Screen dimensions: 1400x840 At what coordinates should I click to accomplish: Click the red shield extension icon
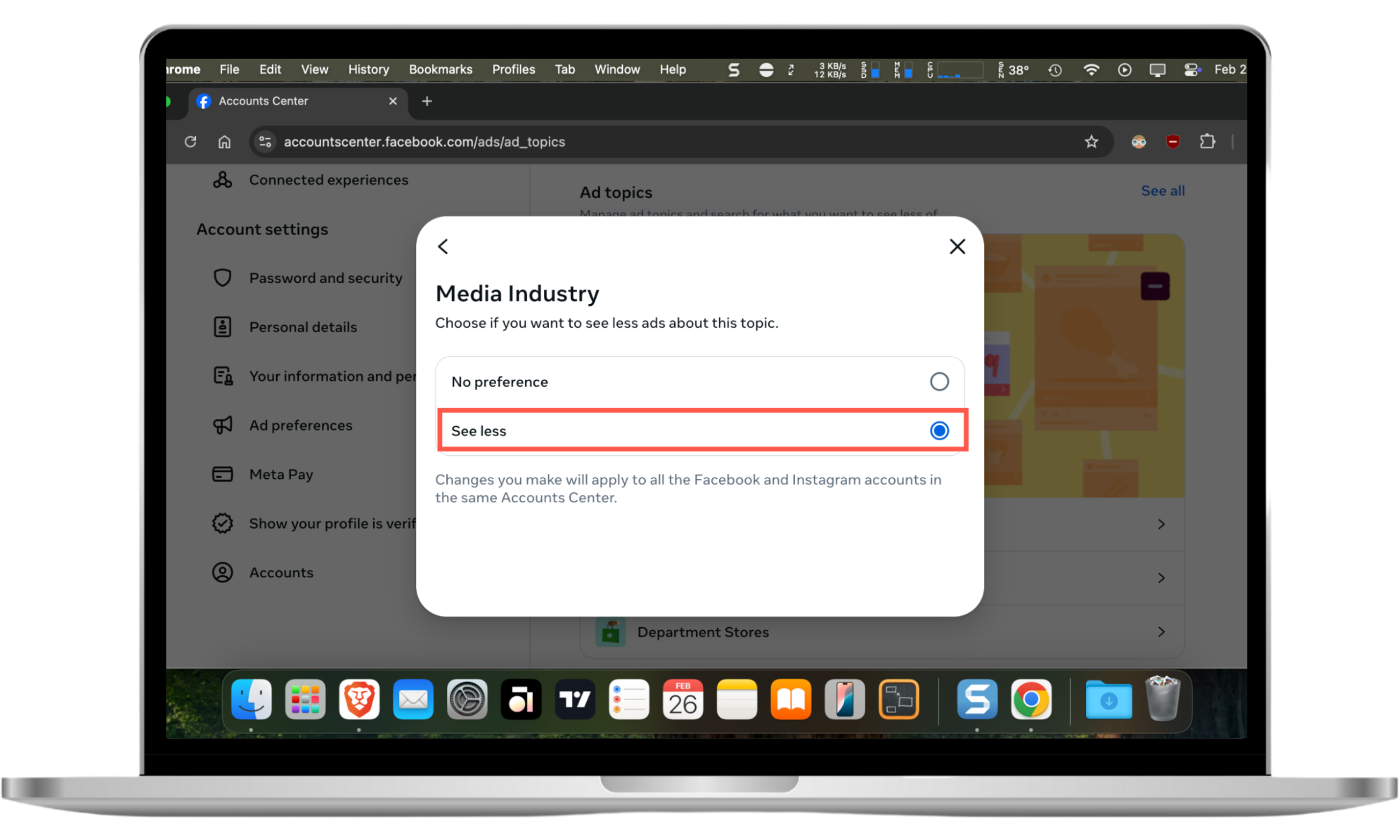tap(1173, 142)
